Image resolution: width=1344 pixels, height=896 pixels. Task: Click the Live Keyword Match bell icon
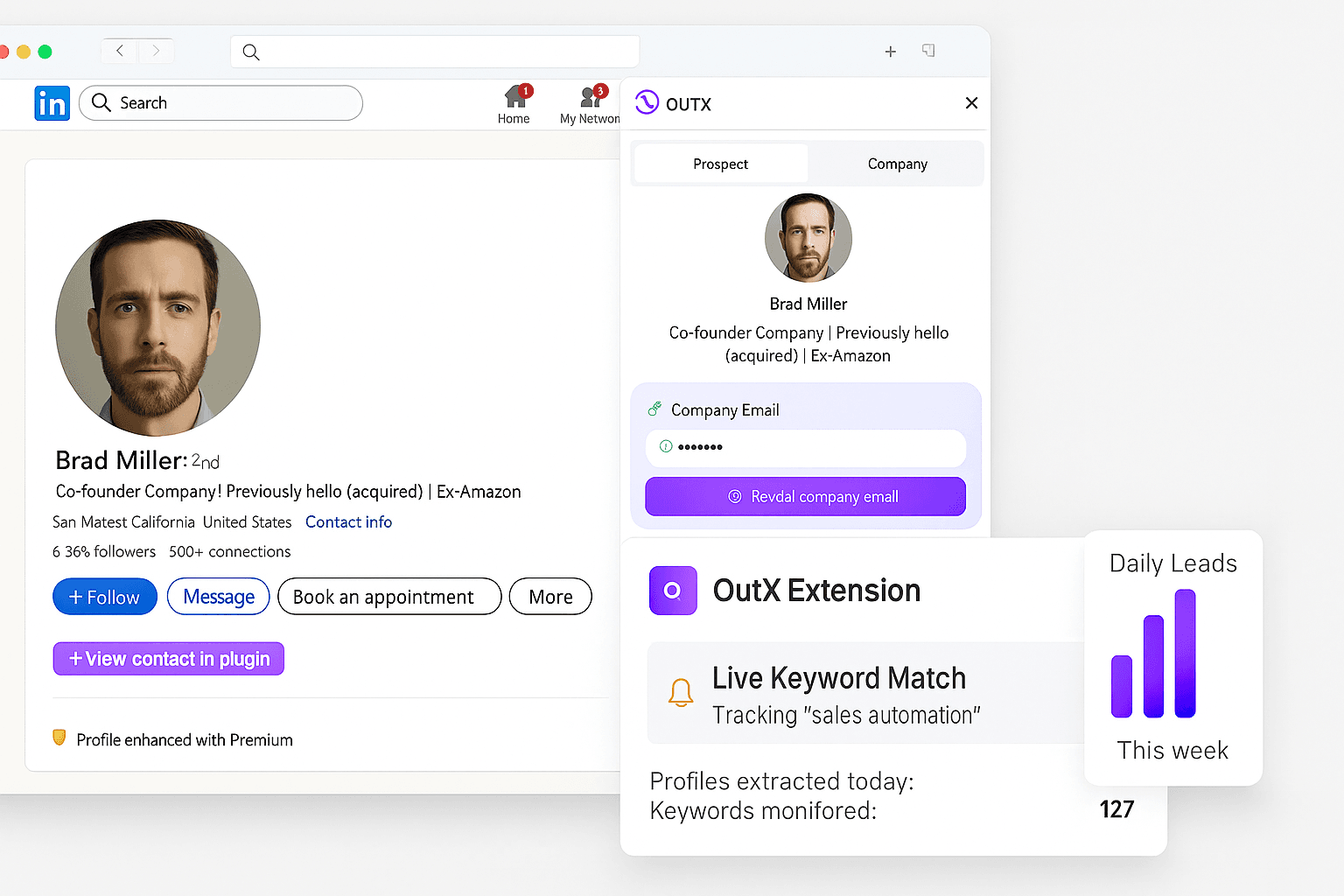[x=681, y=693]
